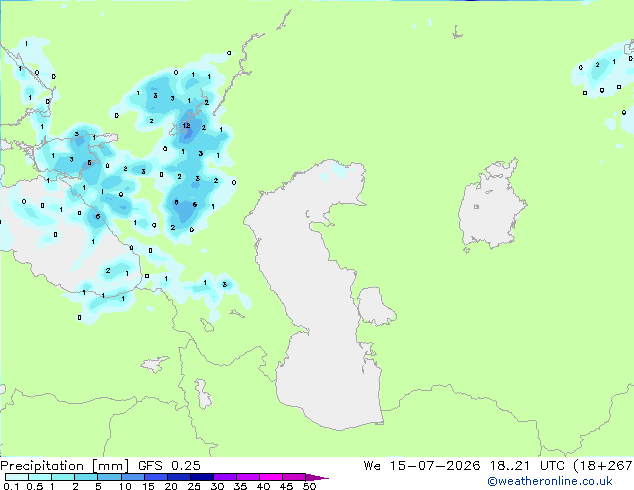Image resolution: width=634 pixels, height=490 pixels.
Task: Click the forecast offset '(18+267' text
Action: tap(603, 466)
